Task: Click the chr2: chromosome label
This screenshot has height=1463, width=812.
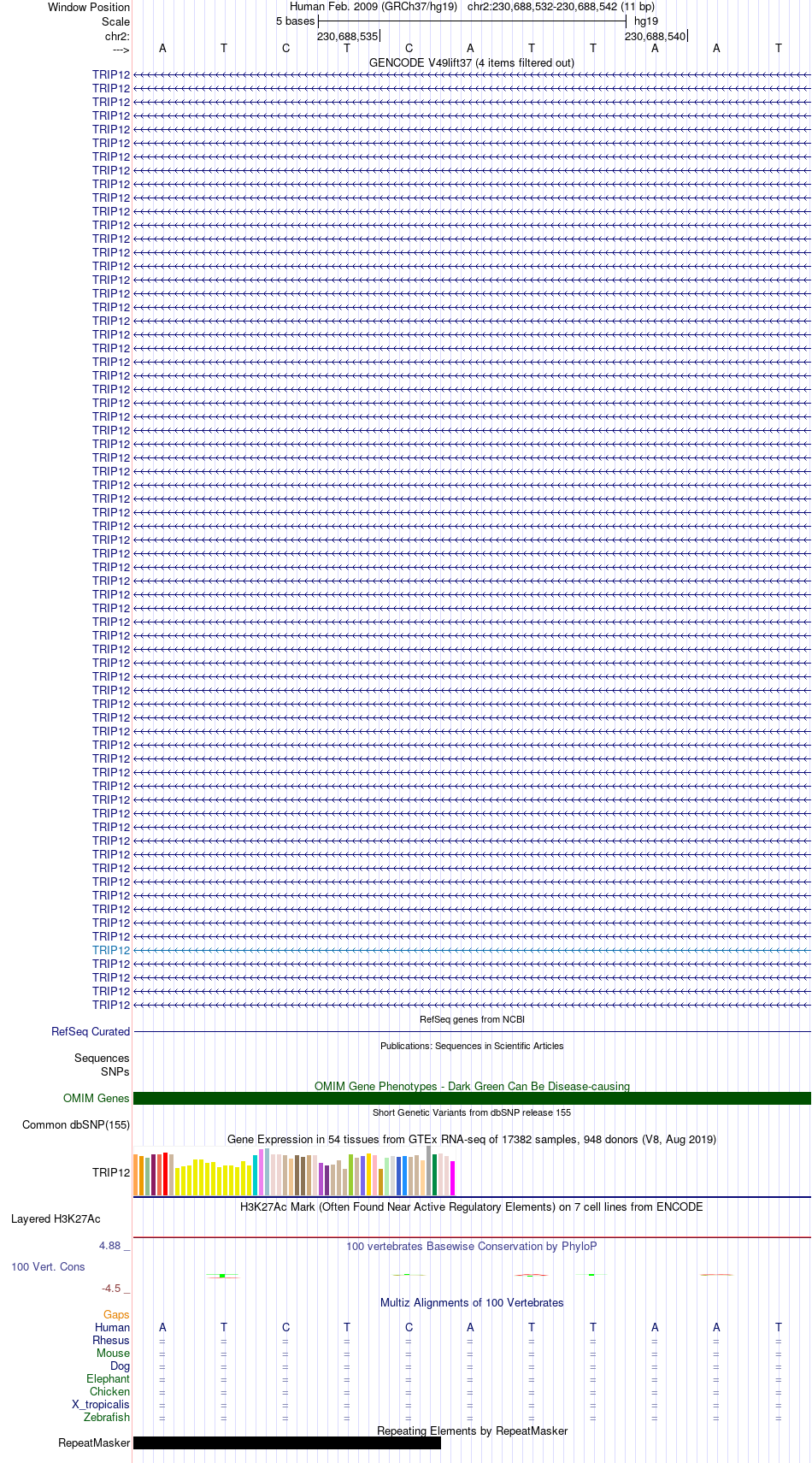Action: pyautogui.click(x=117, y=36)
